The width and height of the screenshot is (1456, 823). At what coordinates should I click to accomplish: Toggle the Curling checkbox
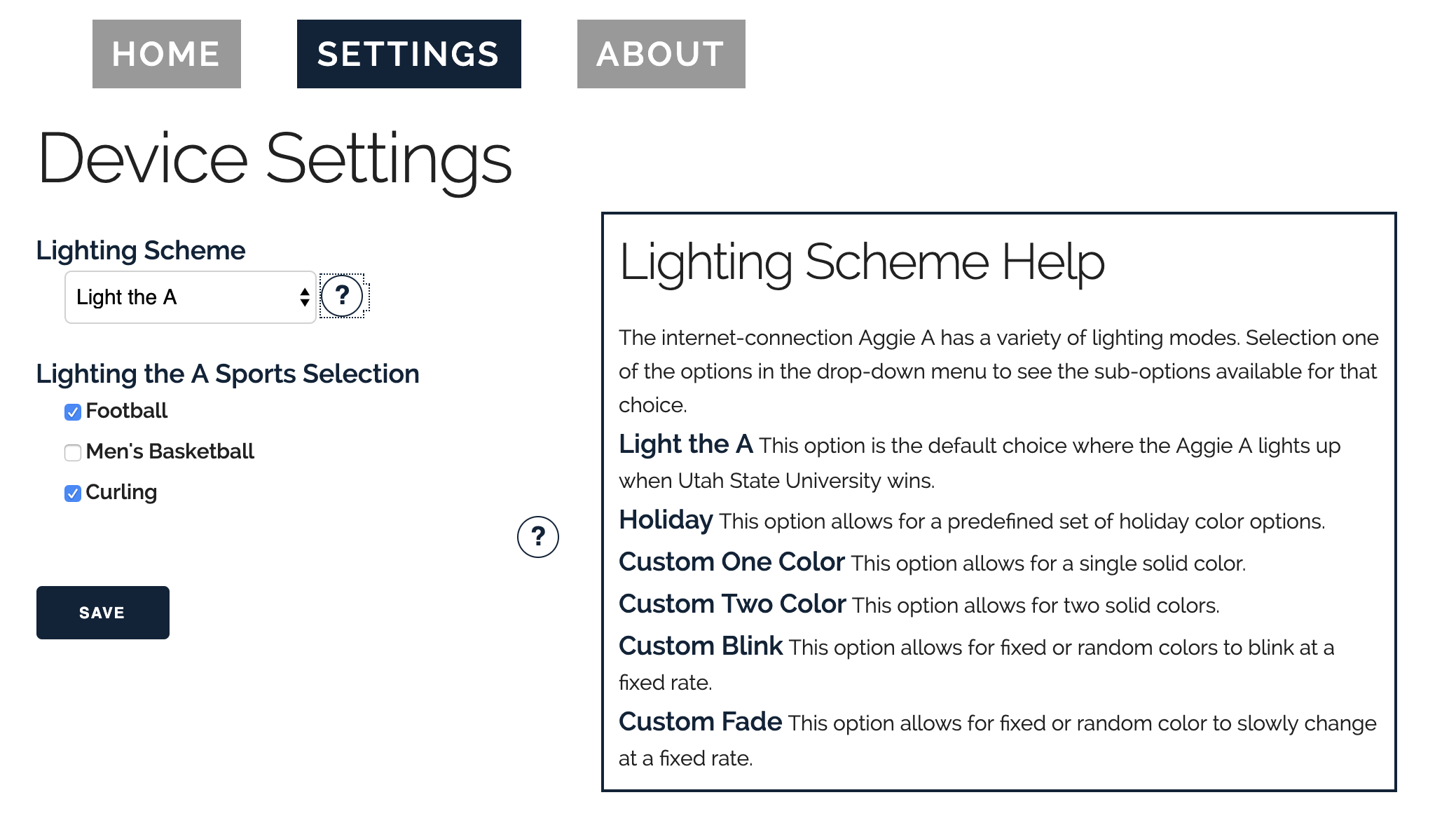coord(73,494)
